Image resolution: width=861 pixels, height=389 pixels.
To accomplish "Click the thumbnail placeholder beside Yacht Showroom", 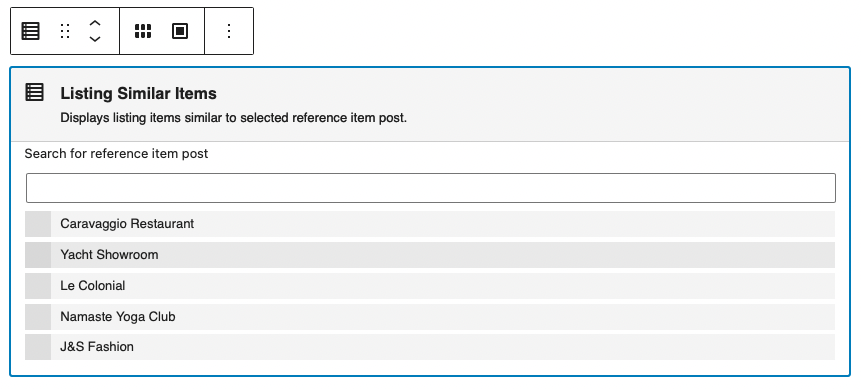I will 38,255.
